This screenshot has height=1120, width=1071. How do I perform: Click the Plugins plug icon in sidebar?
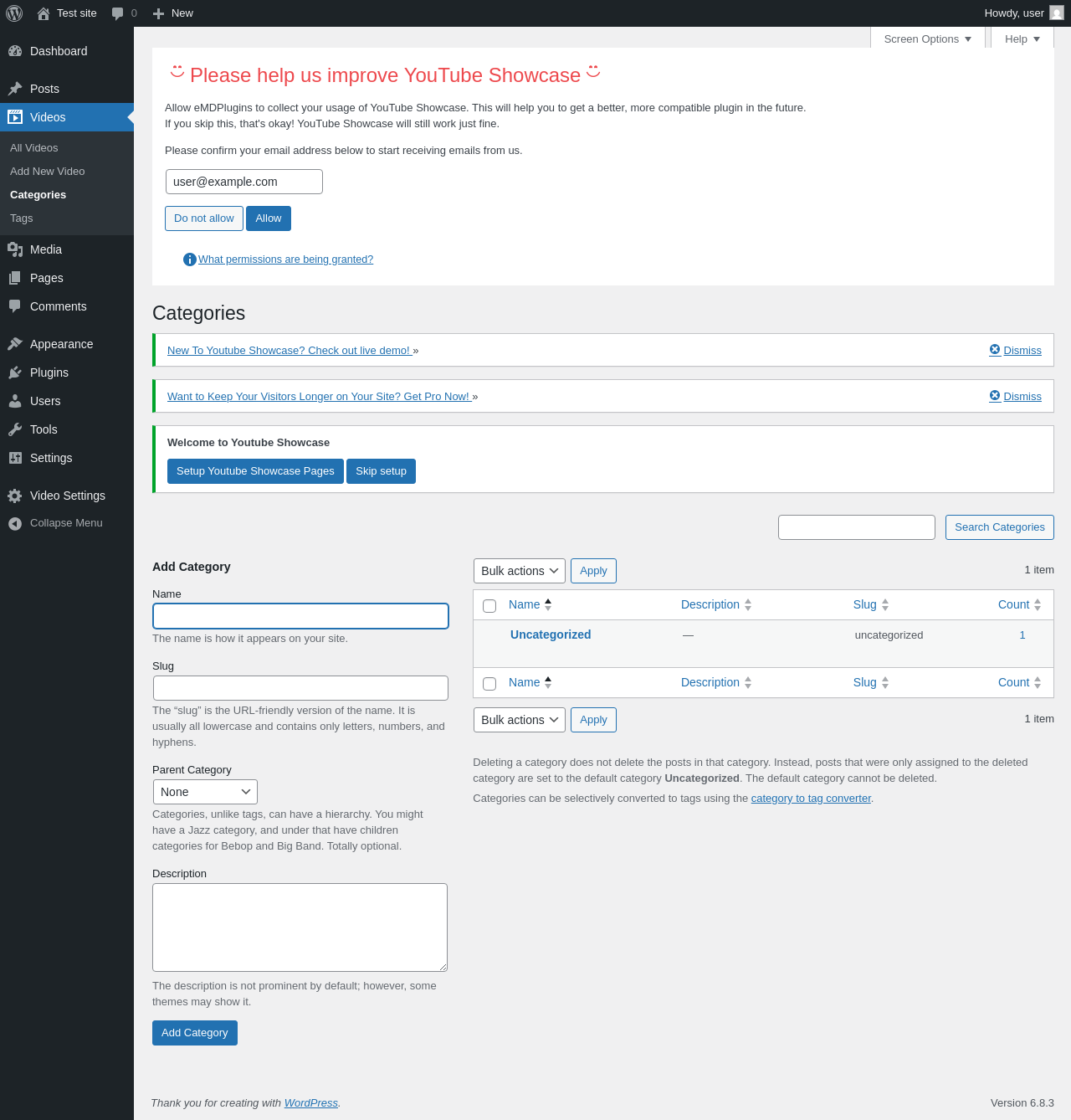click(x=15, y=372)
